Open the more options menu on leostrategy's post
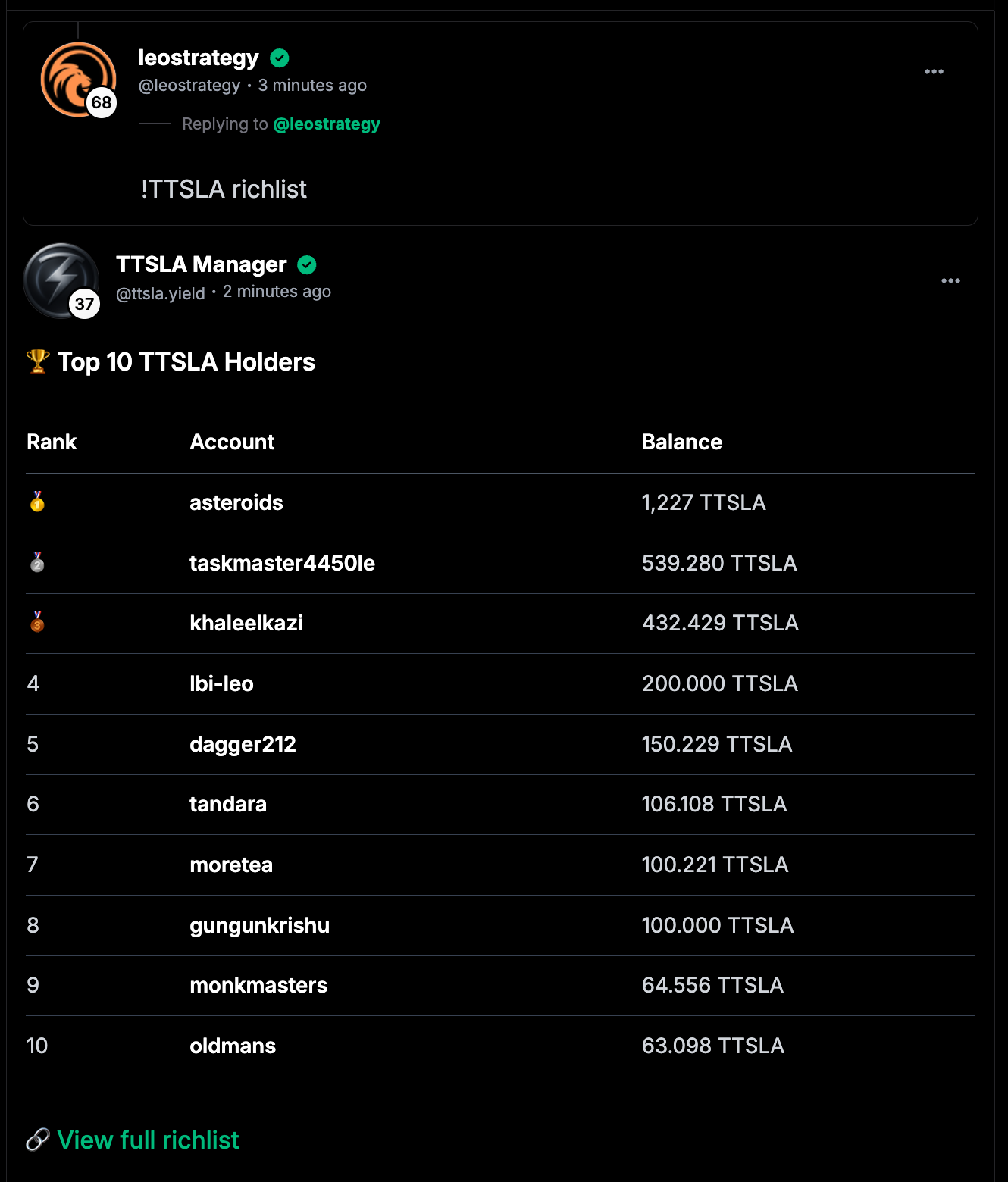Screen dimensions: 1008x1182 (934, 72)
